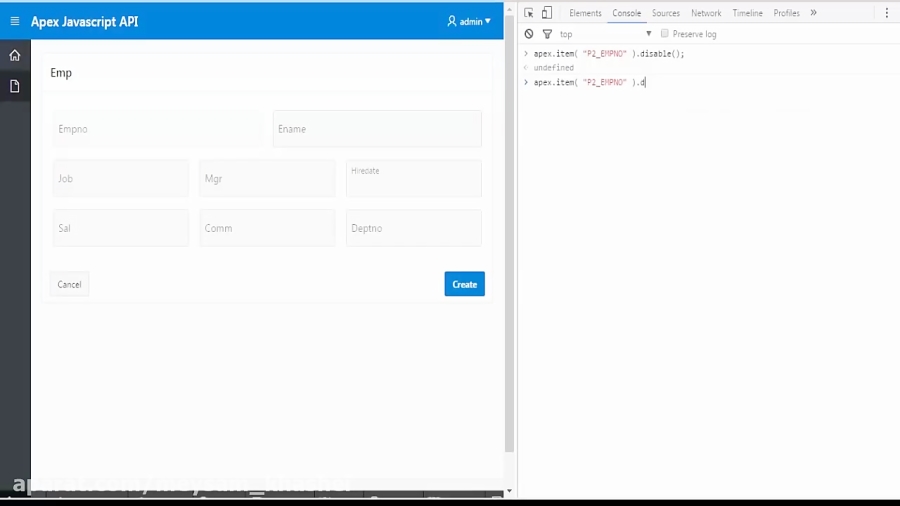Viewport: 900px width, 506px height.
Task: Toggle the device toolbar icon
Action: click(x=547, y=13)
